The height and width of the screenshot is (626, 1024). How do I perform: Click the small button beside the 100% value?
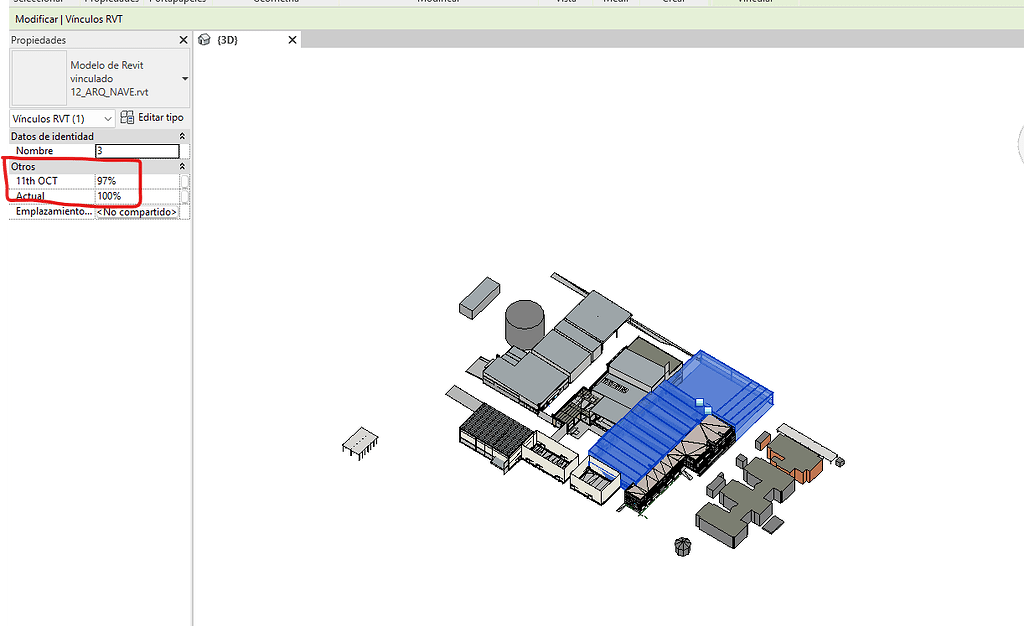click(185, 196)
